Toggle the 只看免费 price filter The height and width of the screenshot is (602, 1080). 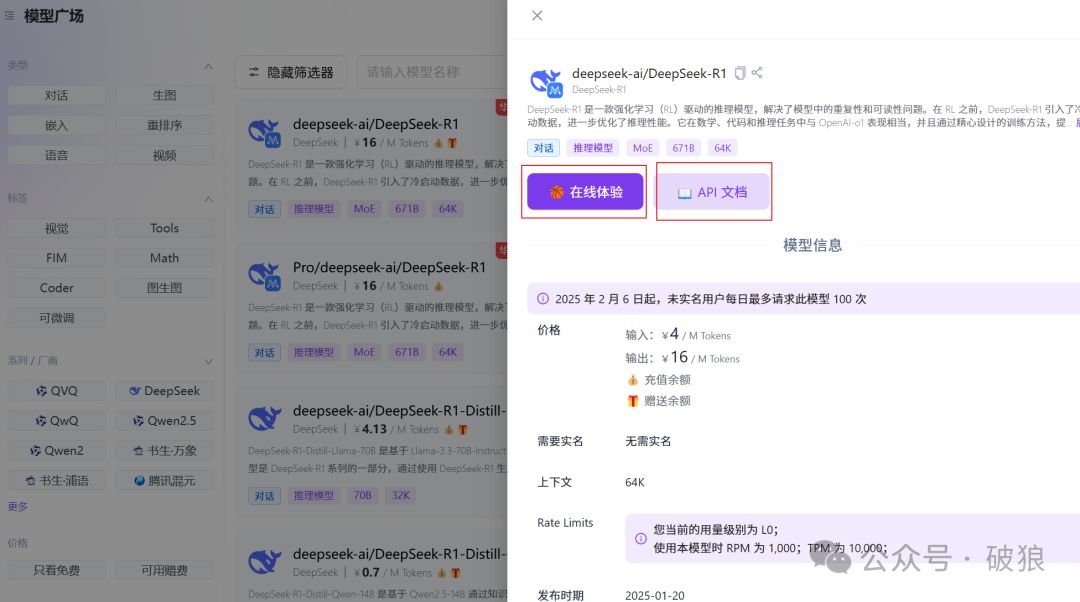point(56,570)
